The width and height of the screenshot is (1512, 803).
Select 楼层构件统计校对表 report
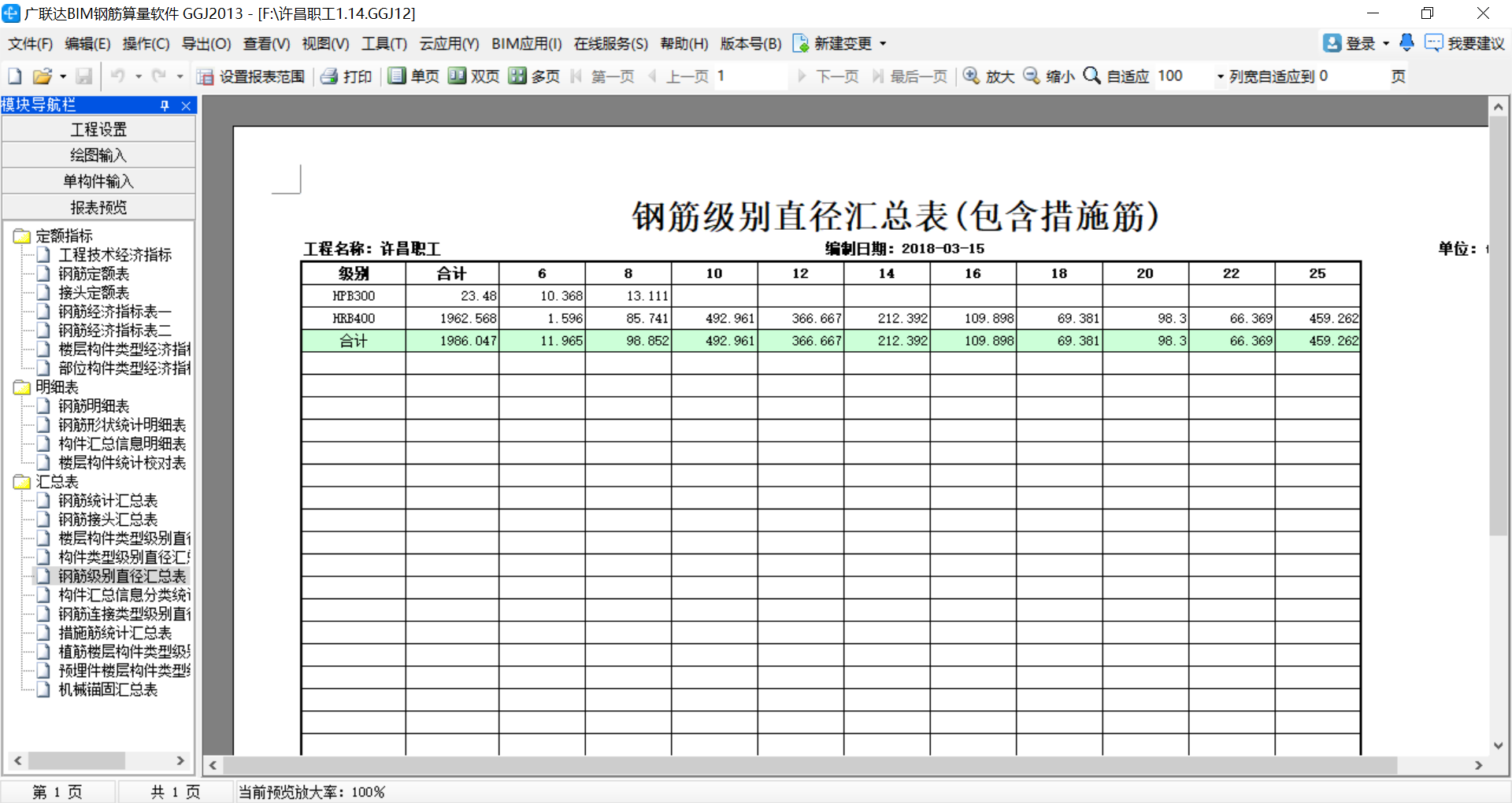pos(122,463)
